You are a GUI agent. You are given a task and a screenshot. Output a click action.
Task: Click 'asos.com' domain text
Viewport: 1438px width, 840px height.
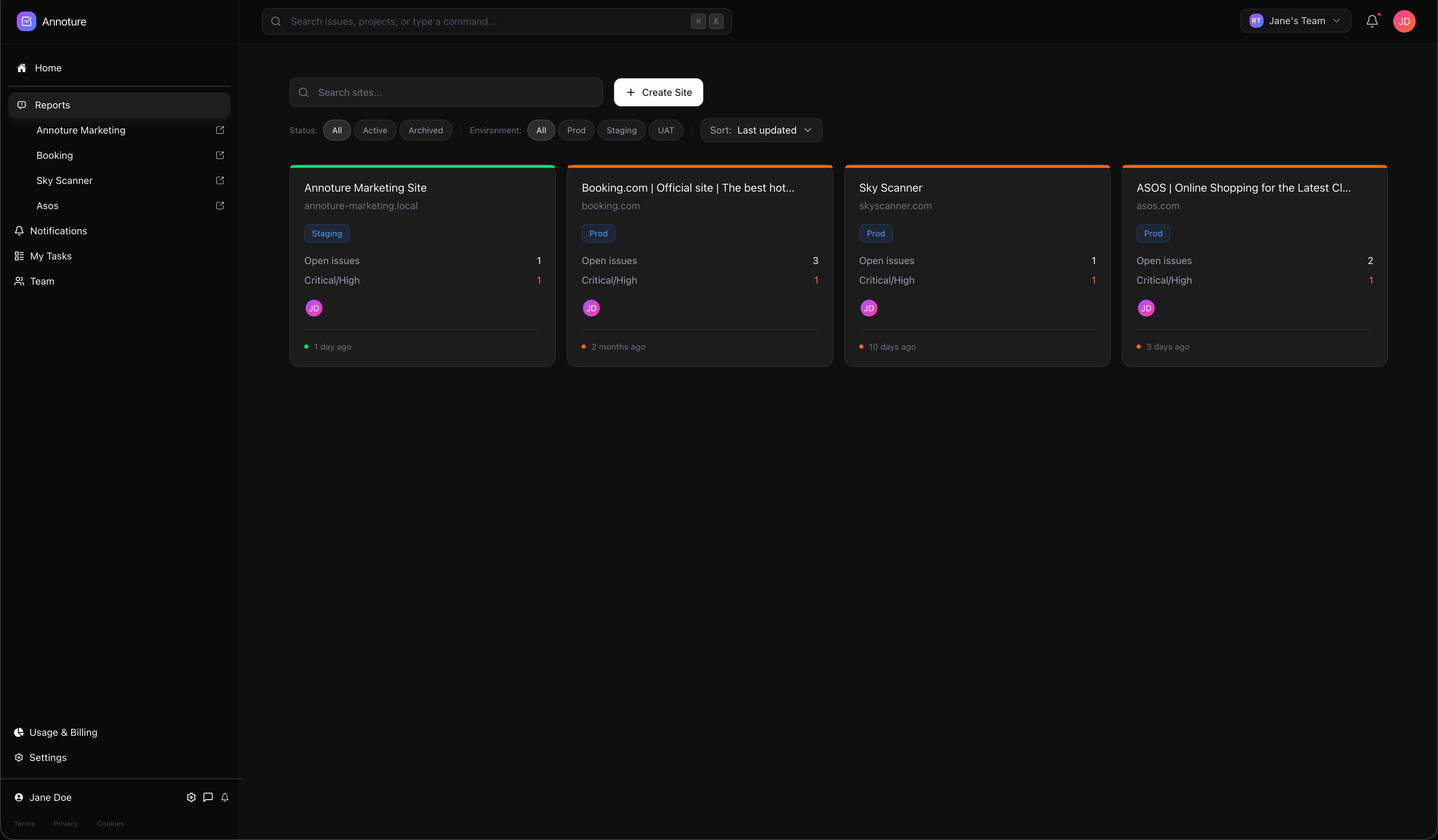[x=1158, y=206]
